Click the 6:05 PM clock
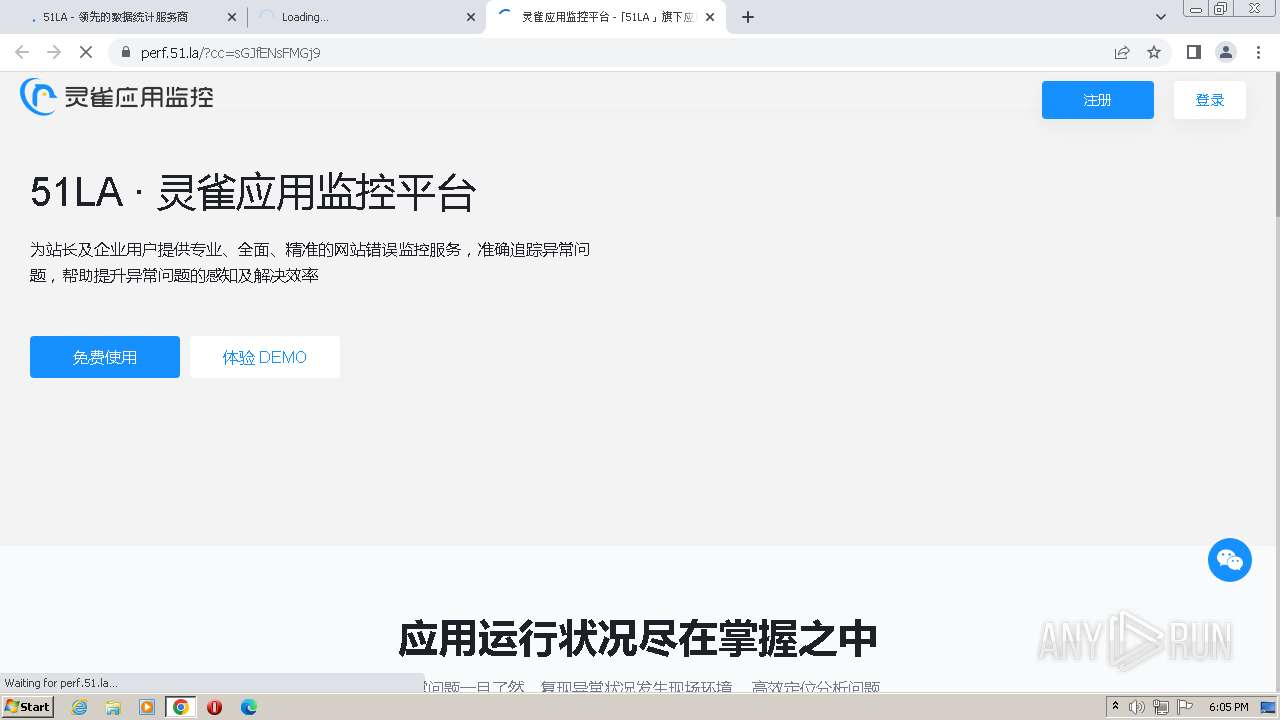The height and width of the screenshot is (720, 1280). (1228, 707)
